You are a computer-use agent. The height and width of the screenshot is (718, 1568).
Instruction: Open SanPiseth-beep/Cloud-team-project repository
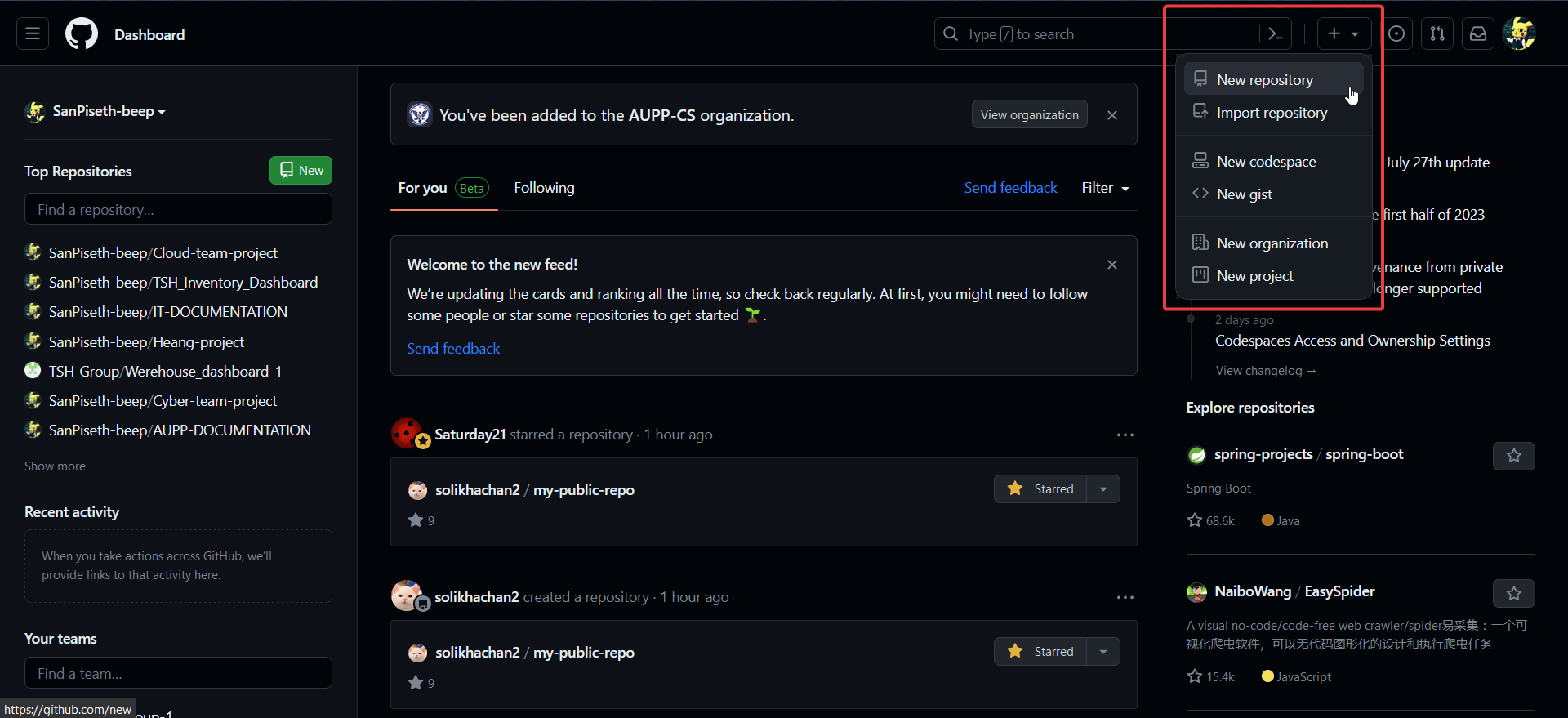click(163, 252)
